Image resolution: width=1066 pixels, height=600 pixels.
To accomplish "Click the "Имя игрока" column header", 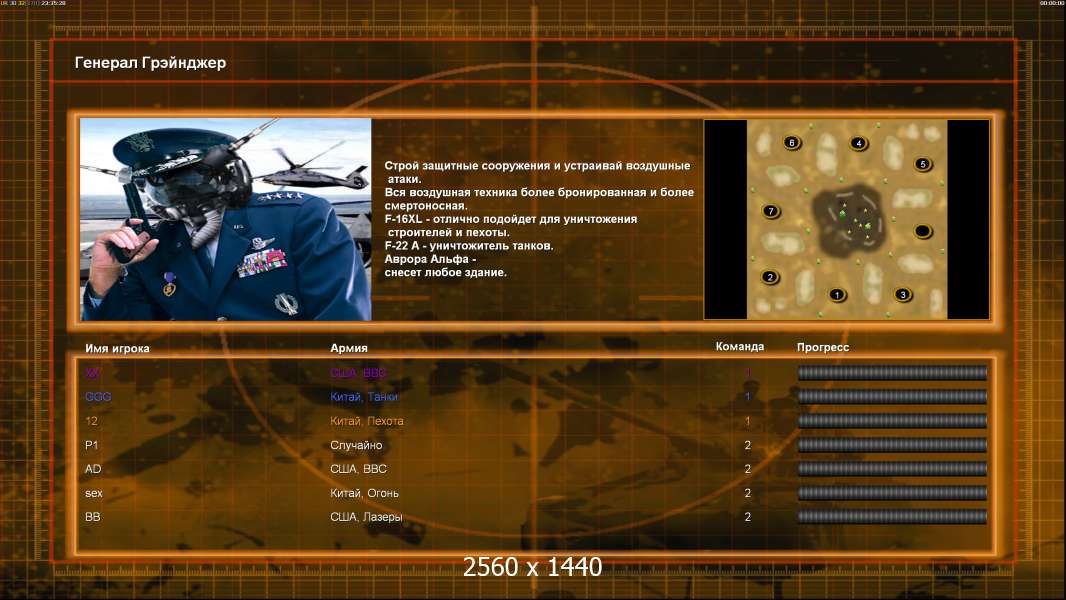I will click(x=117, y=348).
